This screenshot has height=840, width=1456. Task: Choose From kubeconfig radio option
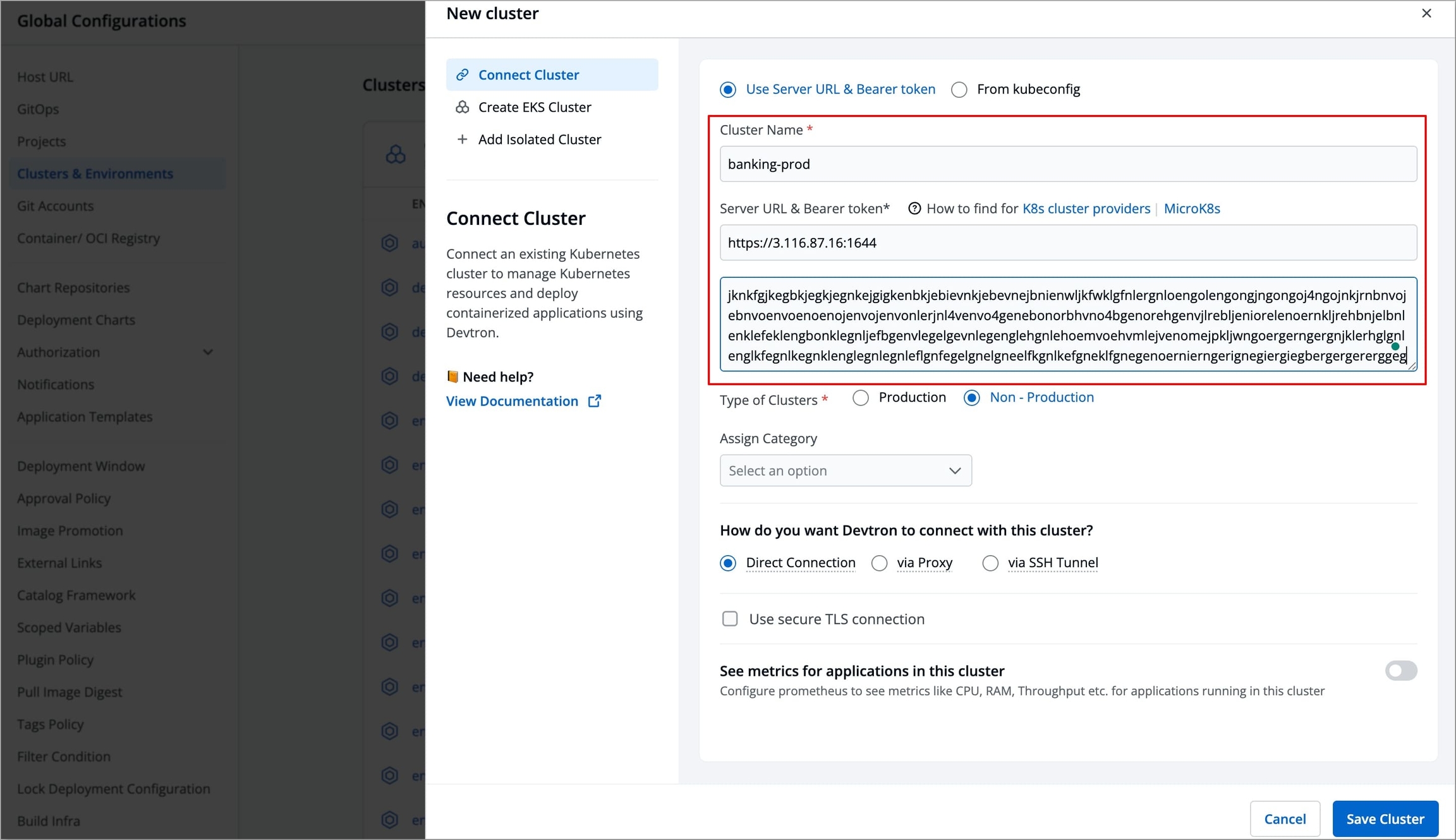1016,89
